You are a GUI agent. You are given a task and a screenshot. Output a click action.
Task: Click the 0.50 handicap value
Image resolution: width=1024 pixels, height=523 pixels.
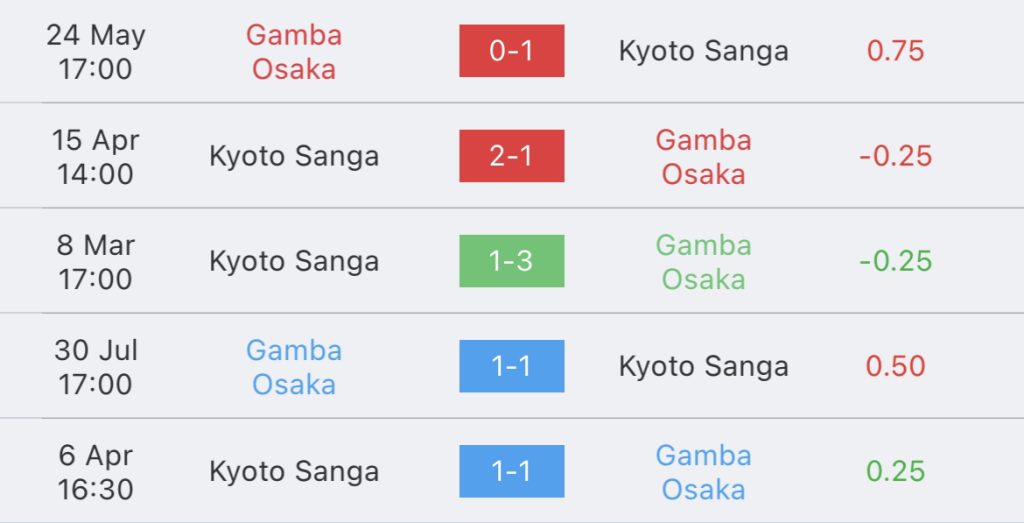pos(895,366)
